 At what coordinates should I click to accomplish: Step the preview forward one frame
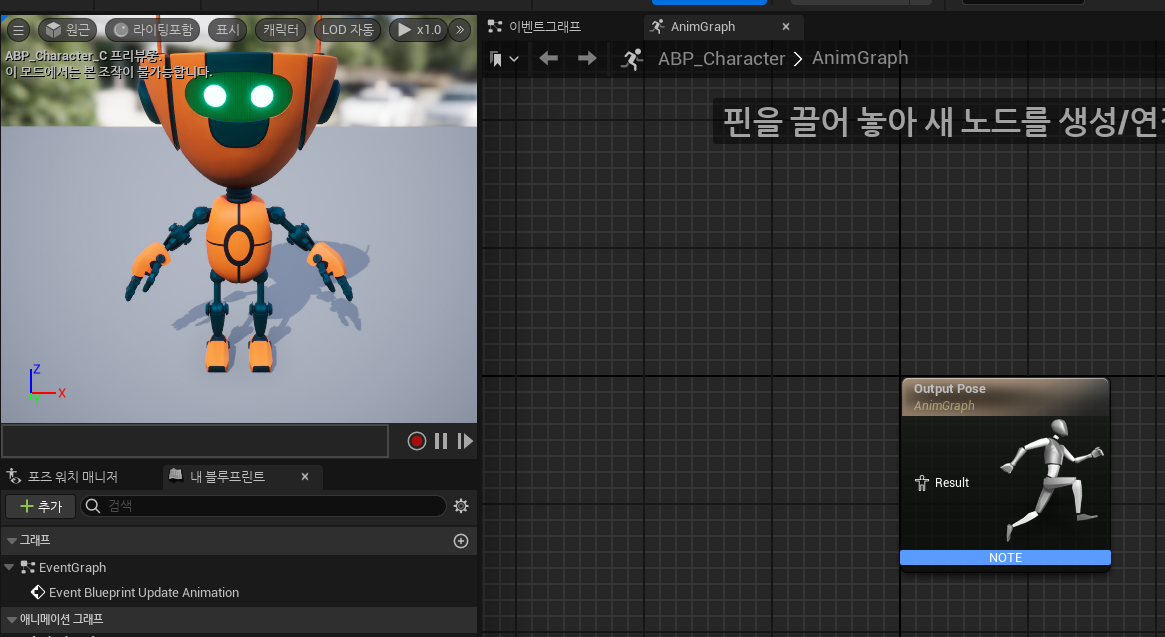pyautogui.click(x=465, y=442)
